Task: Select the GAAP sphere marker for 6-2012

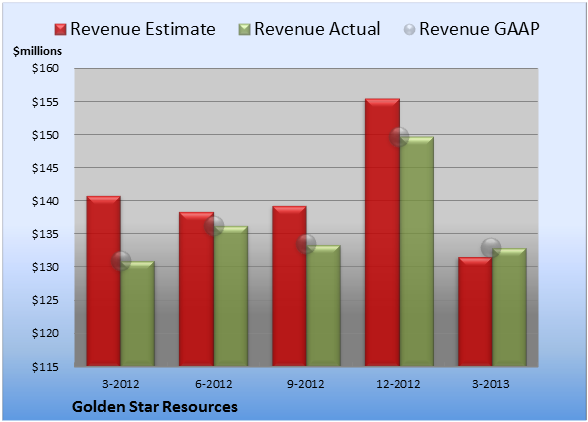Action: coord(214,226)
